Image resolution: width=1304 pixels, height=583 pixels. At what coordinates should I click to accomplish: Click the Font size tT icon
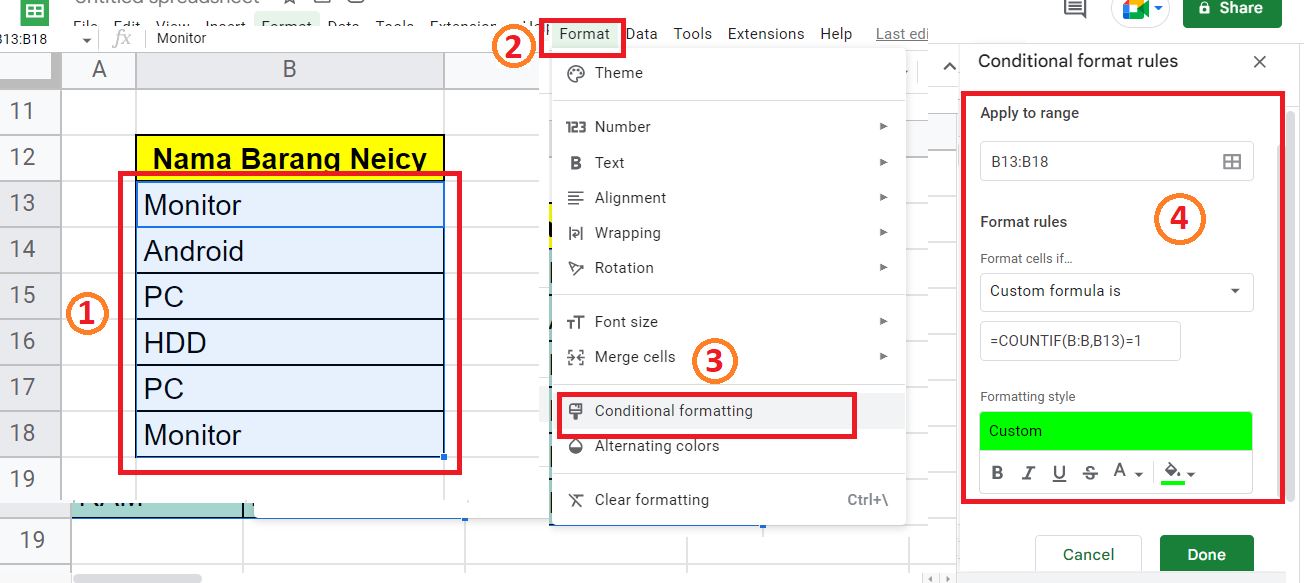(576, 322)
